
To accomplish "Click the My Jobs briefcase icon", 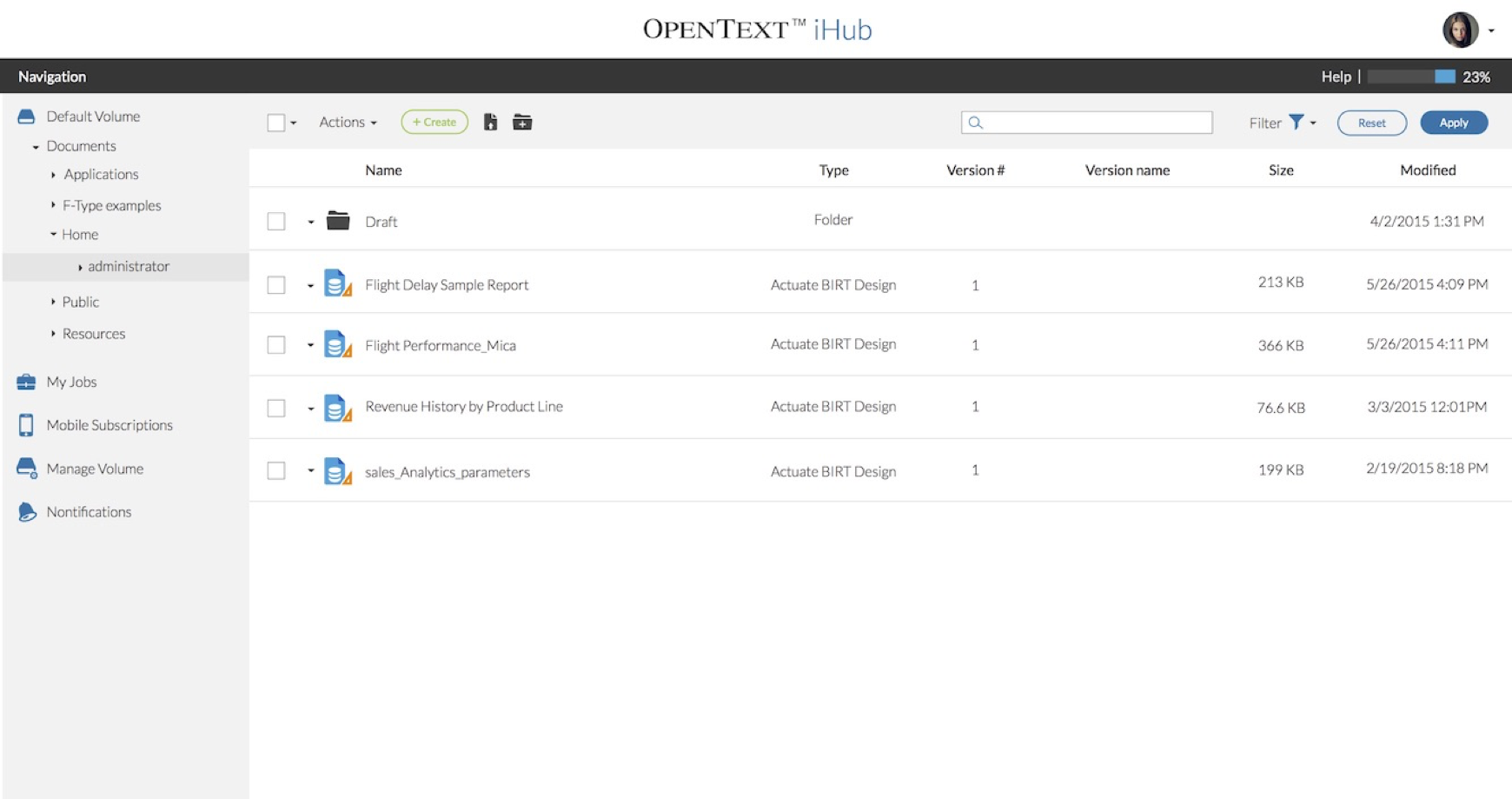I will click(x=26, y=382).
